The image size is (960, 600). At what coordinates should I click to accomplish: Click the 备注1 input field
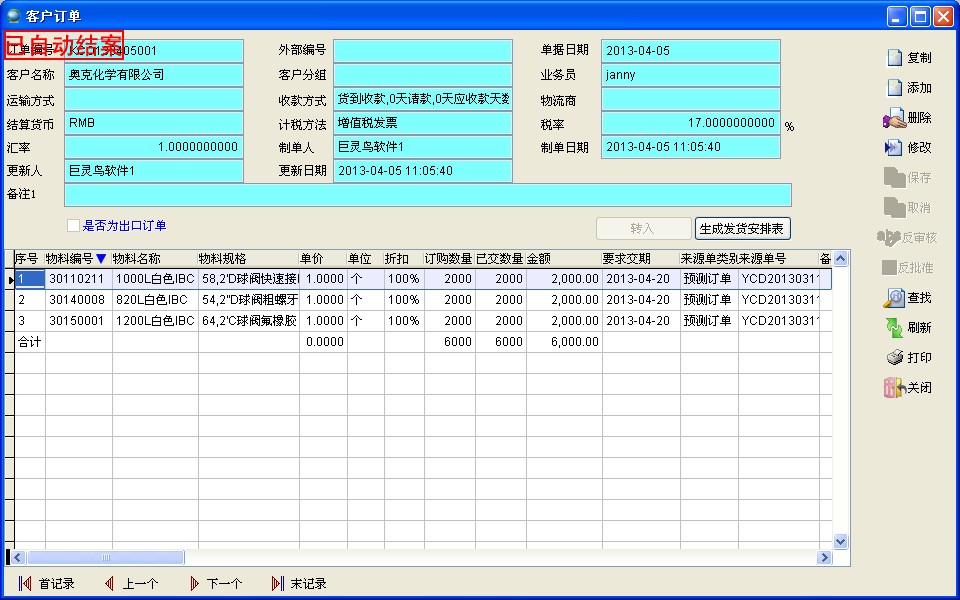click(x=427, y=195)
